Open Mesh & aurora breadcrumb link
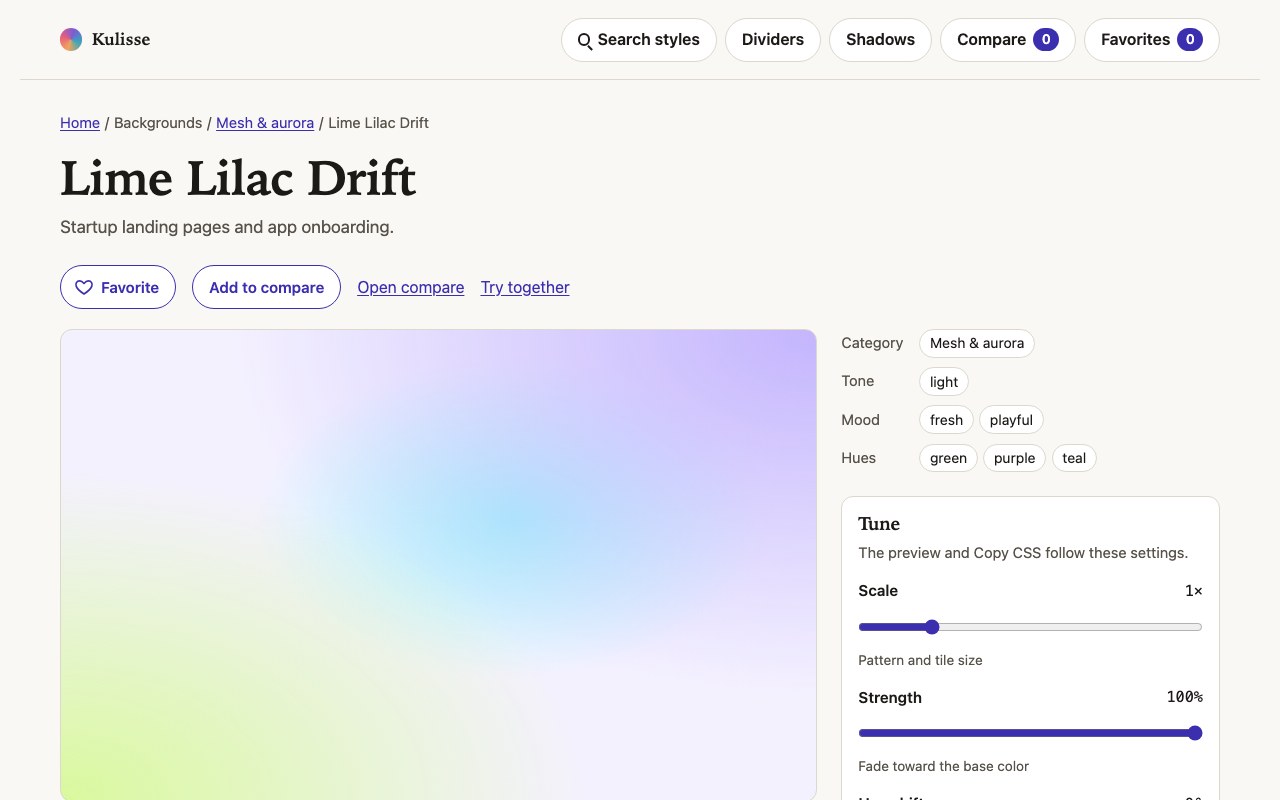The width and height of the screenshot is (1280, 800). click(x=265, y=123)
